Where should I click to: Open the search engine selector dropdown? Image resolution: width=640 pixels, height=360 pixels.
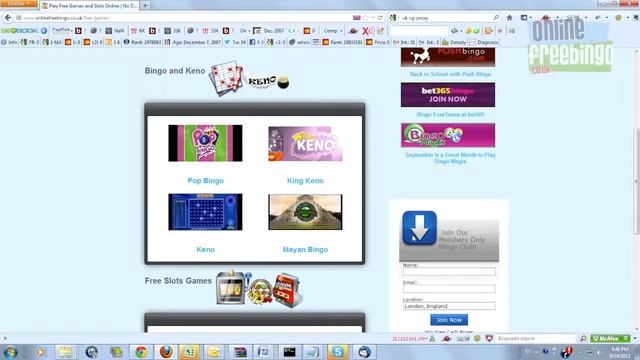(394, 18)
